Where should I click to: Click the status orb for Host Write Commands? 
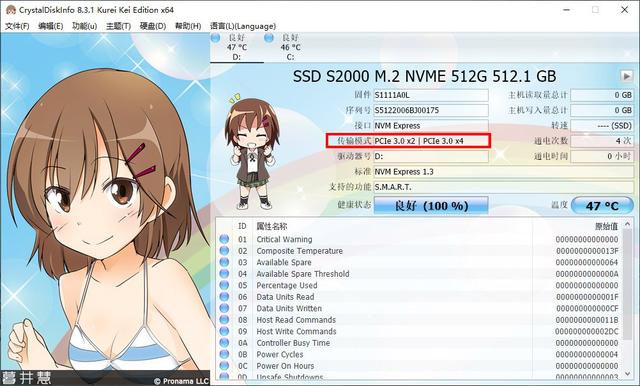tap(224, 331)
